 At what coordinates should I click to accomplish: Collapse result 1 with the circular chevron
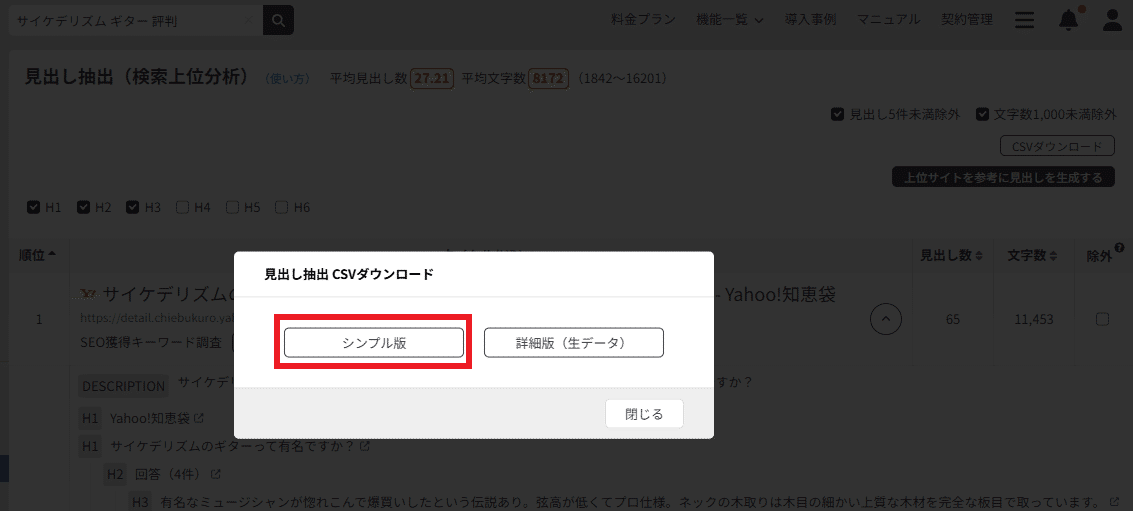click(886, 319)
